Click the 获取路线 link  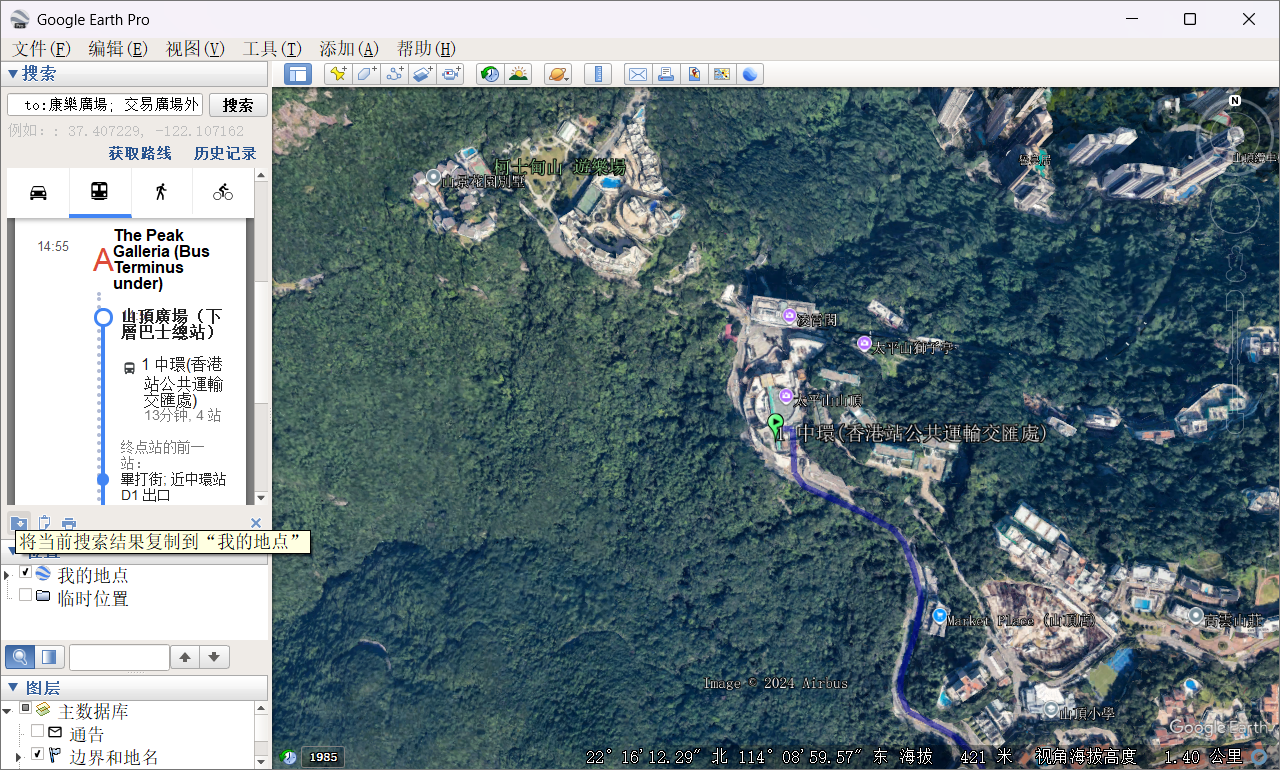tap(140, 153)
